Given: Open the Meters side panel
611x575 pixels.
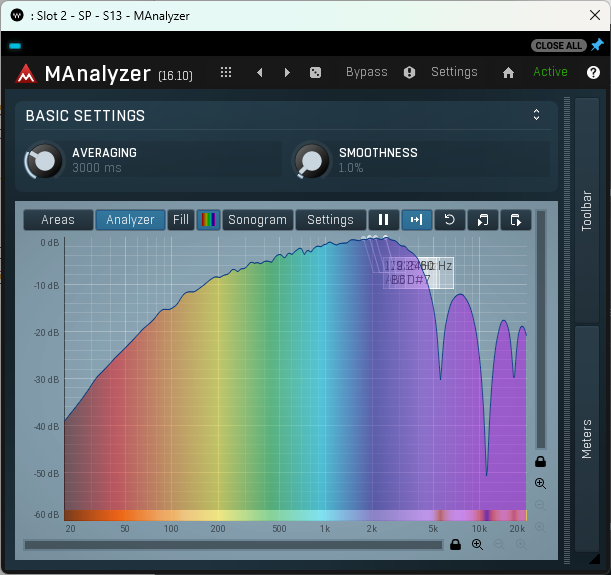Looking at the screenshot, I should coord(587,439).
